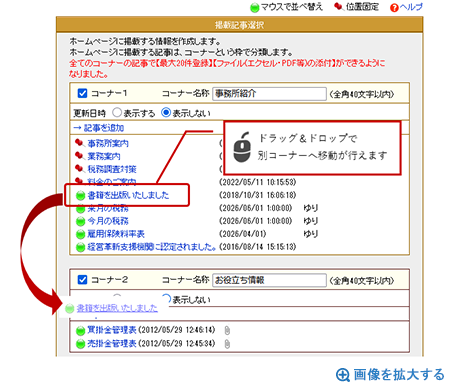Click the paperclip attachment icon on 買掛金管理表 row
Screen dimensions: 450x386
(x=227, y=330)
